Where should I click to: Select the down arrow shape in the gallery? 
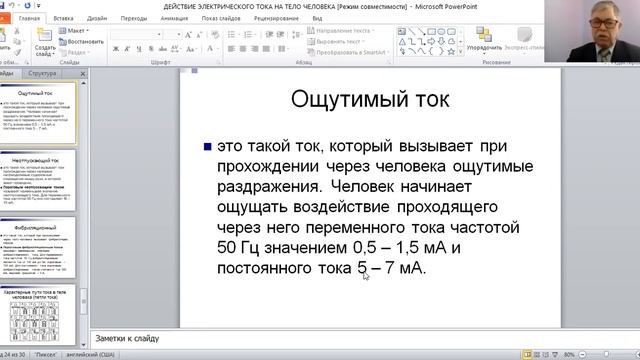coord(441,42)
